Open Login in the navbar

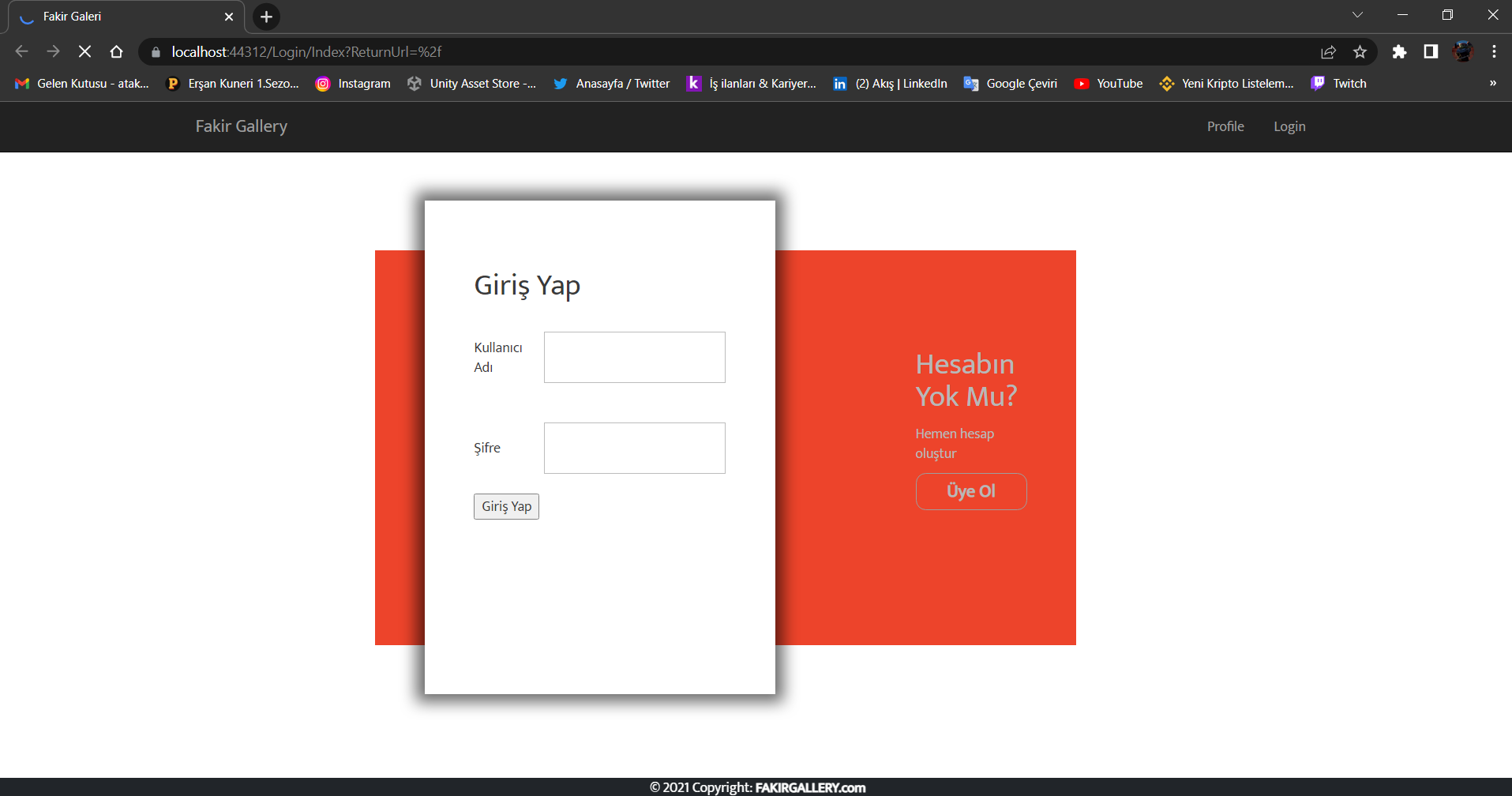1289,126
